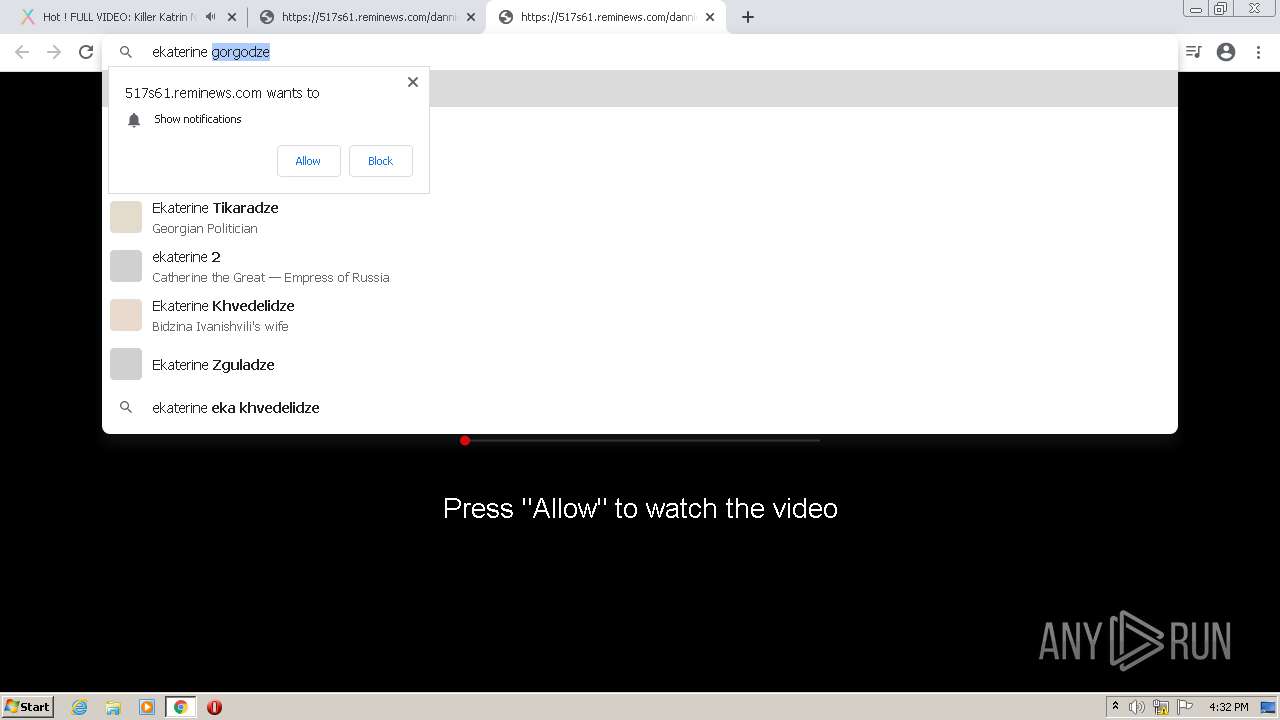
Task: Select suggestion ekaterine eka khvedelidze
Action: pos(640,408)
